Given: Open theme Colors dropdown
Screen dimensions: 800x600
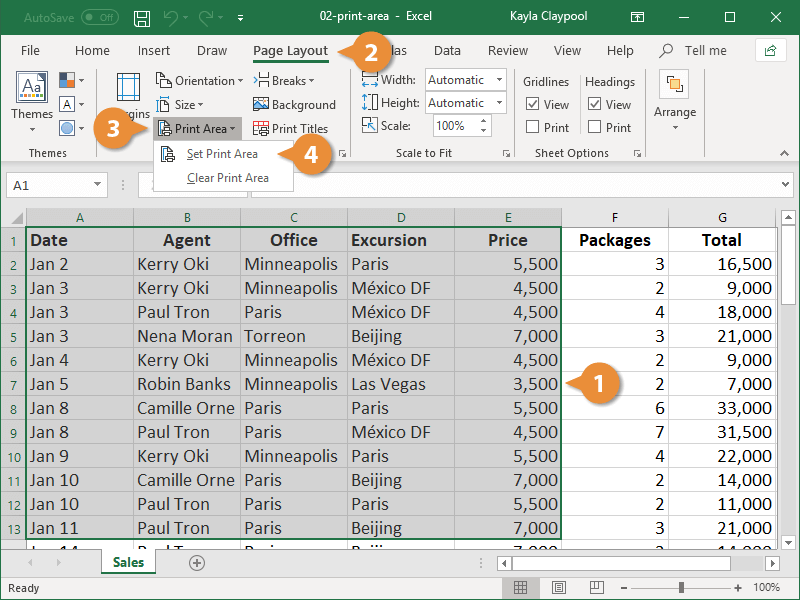Looking at the screenshot, I should point(71,80).
